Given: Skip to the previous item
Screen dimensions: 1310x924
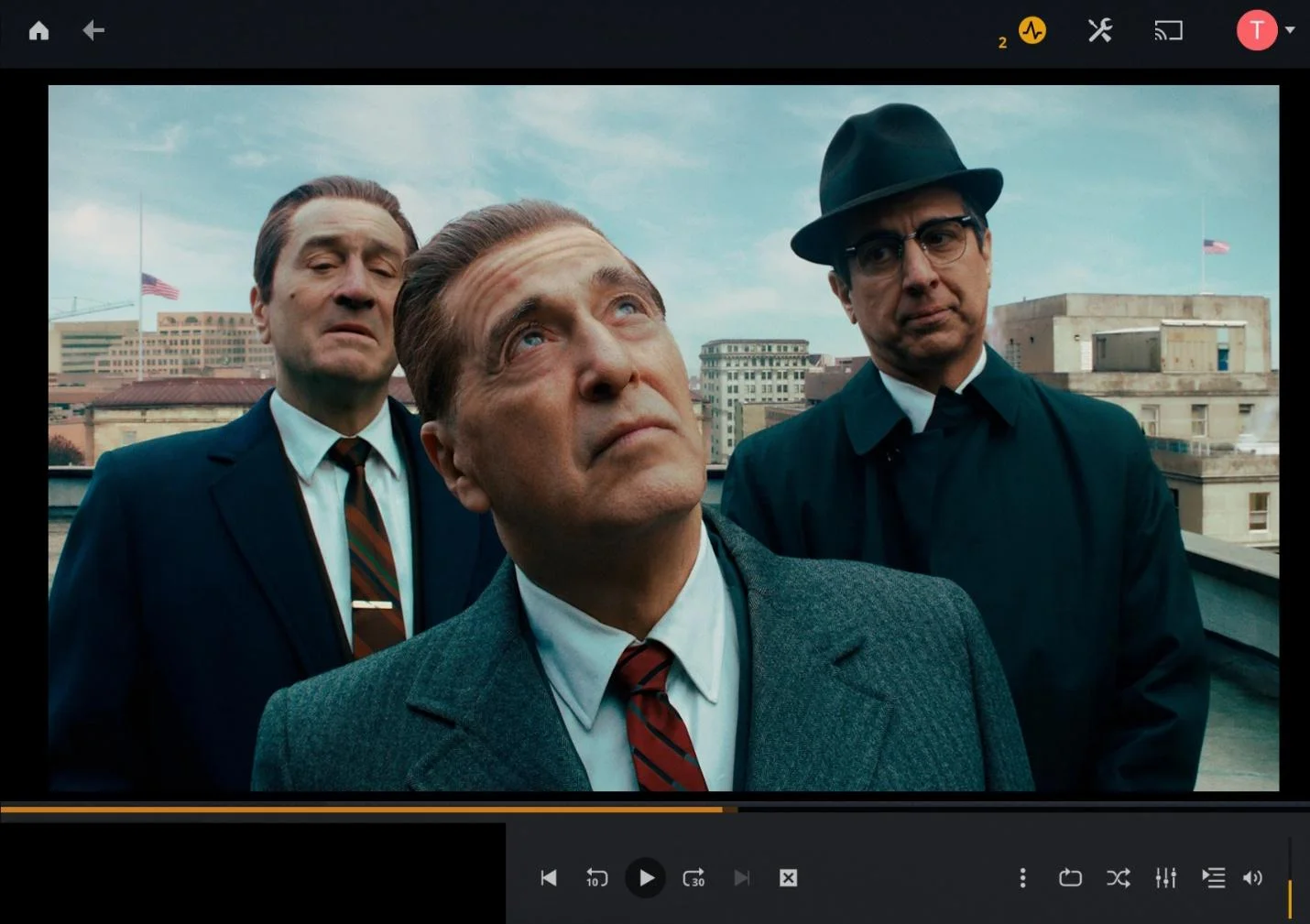Looking at the screenshot, I should click(549, 878).
